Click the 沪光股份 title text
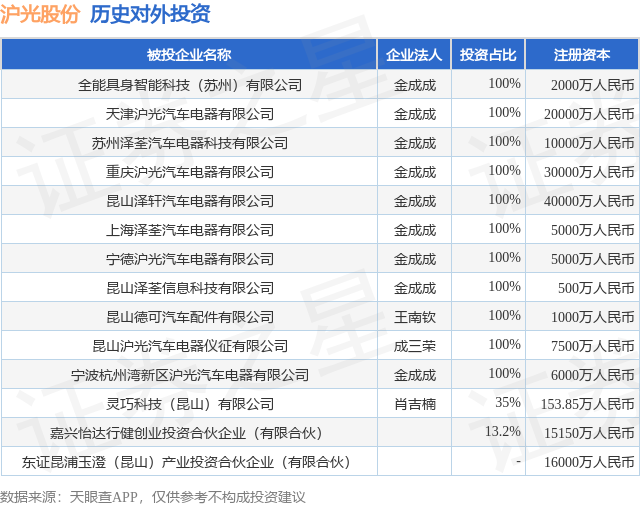 pos(40,14)
